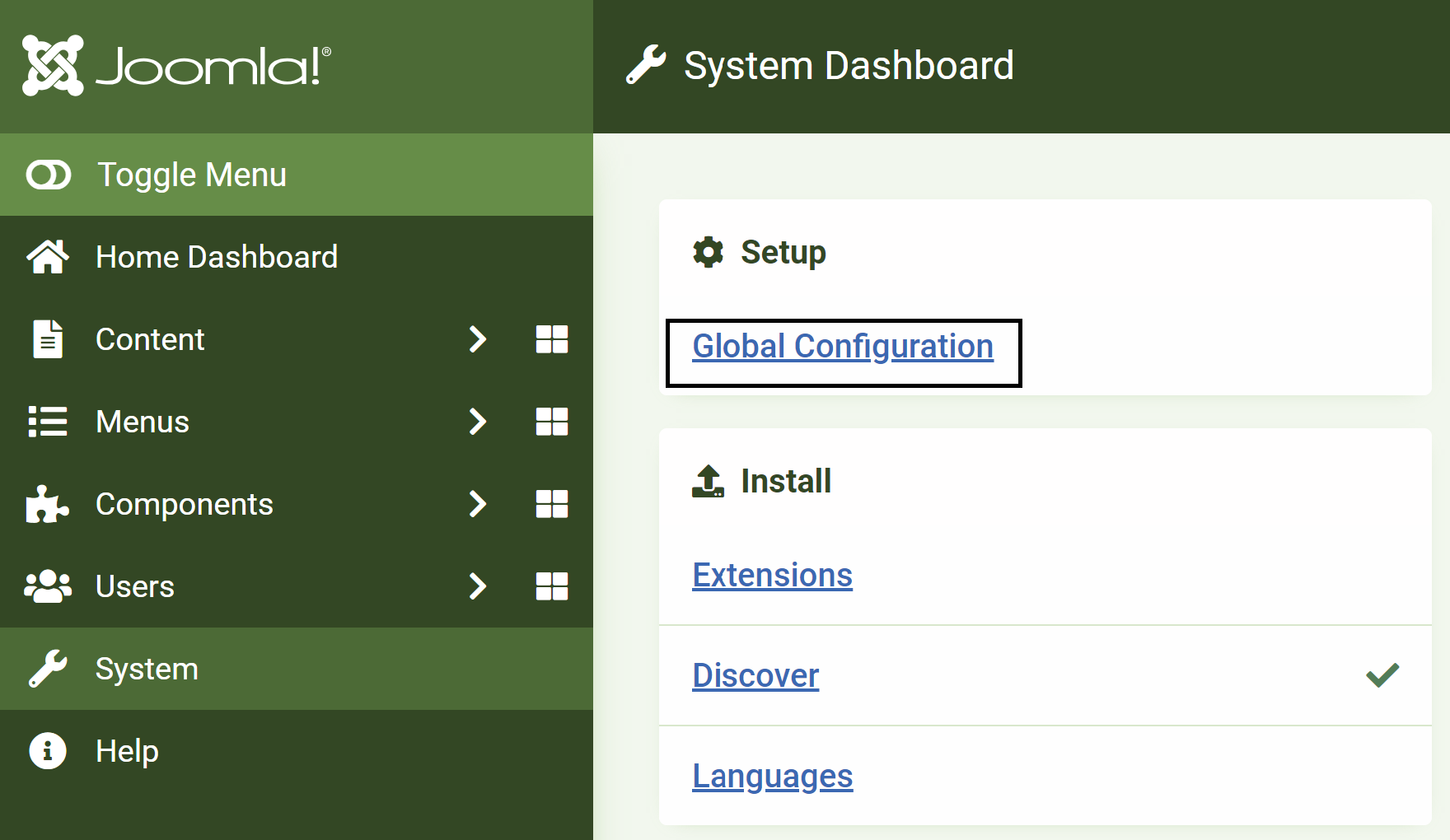Click the System wrench icon in sidebar

click(48, 669)
